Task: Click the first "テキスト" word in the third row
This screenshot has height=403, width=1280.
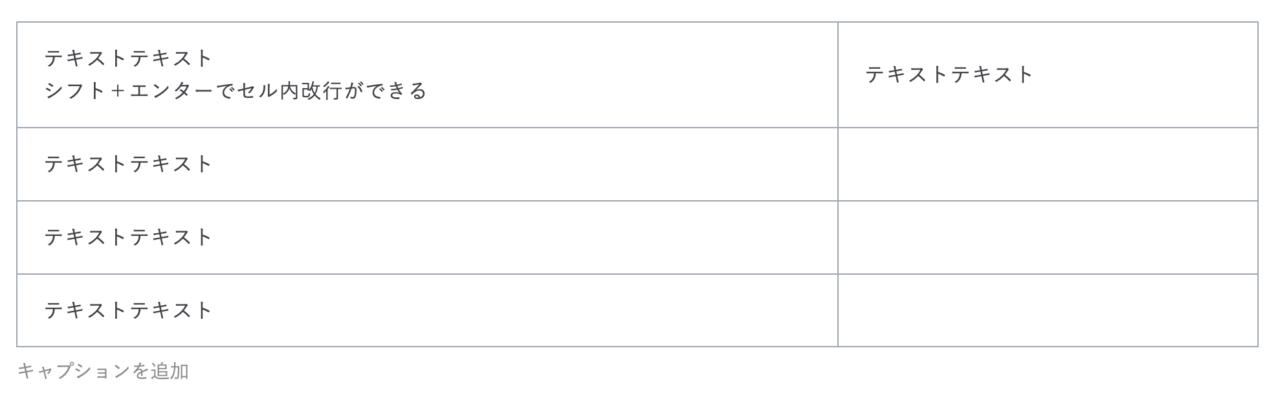Action: click(87, 237)
